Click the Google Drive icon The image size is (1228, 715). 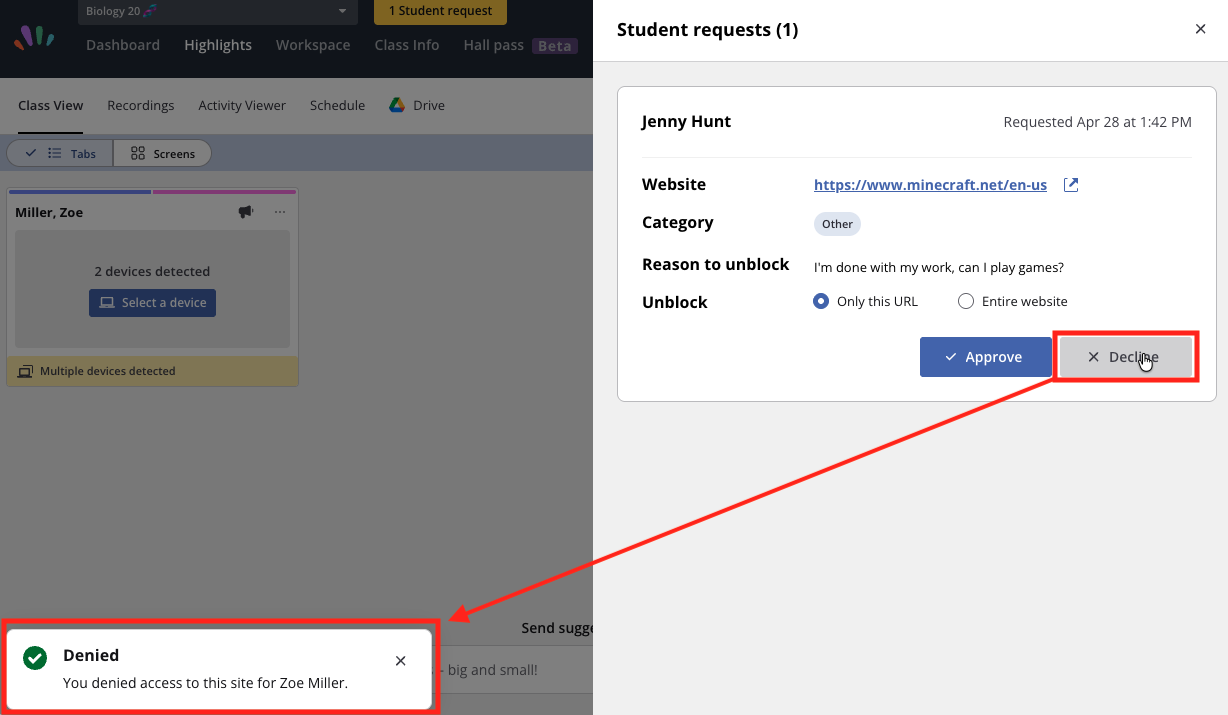tap(397, 105)
